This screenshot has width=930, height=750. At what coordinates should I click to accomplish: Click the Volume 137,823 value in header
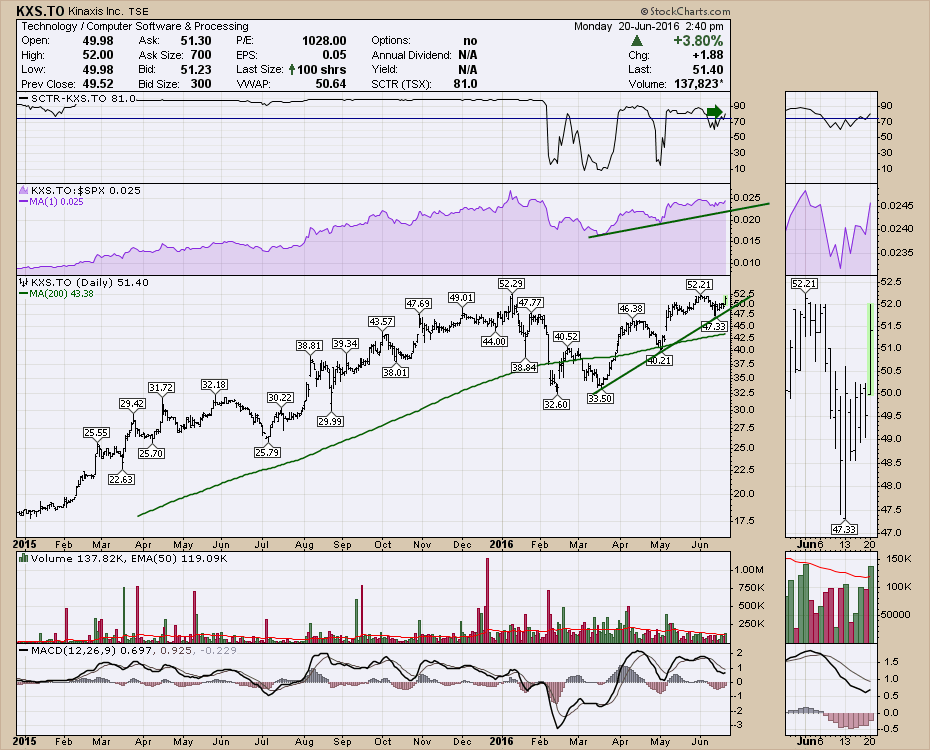click(699, 84)
